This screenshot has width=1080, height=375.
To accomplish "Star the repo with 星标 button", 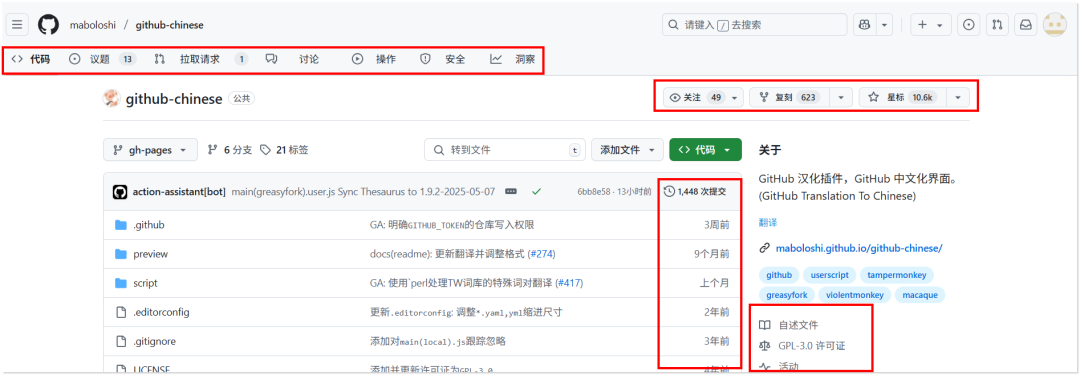I will coord(902,98).
